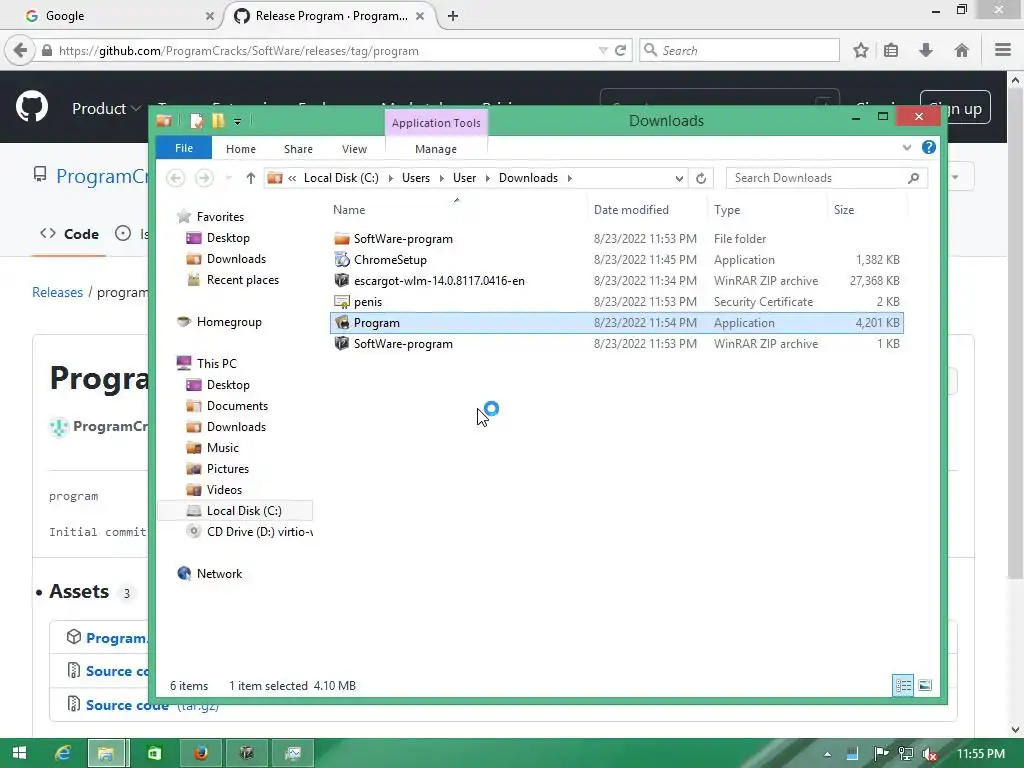Open Windows Store from taskbar
The height and width of the screenshot is (768, 1024).
click(154, 753)
